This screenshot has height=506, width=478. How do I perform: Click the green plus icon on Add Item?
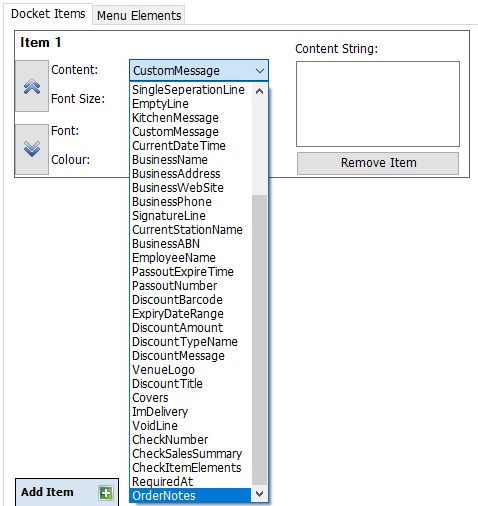coord(106,493)
